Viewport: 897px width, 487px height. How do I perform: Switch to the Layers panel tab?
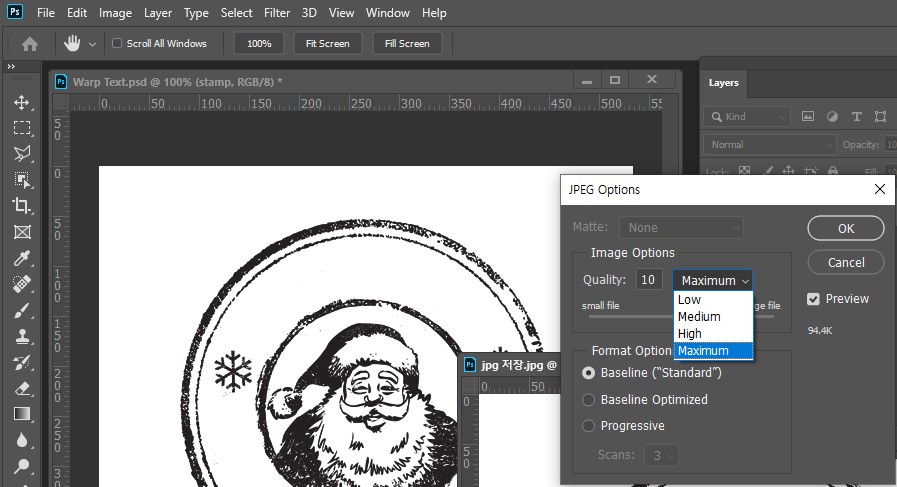click(x=724, y=83)
